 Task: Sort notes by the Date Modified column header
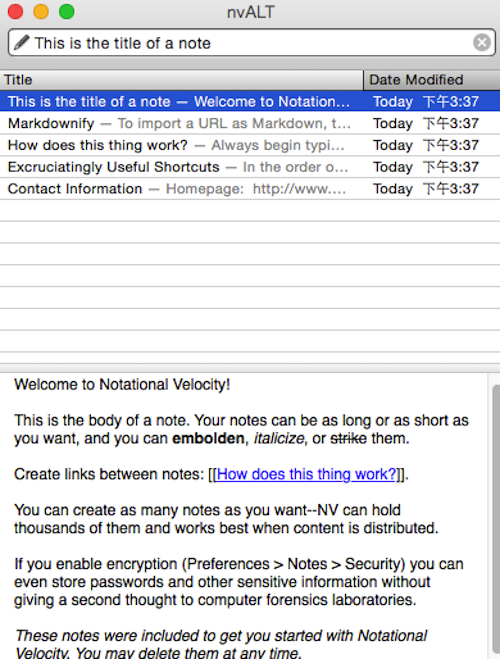click(x=432, y=80)
